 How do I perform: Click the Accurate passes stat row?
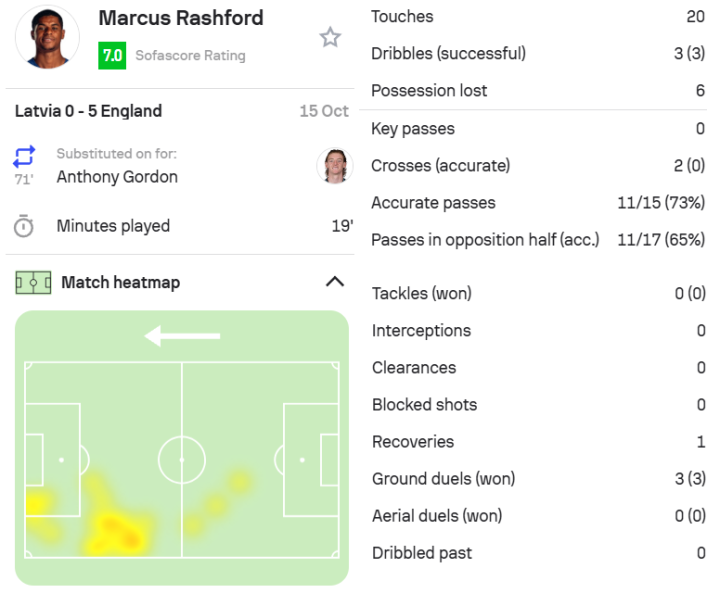tap(538, 203)
